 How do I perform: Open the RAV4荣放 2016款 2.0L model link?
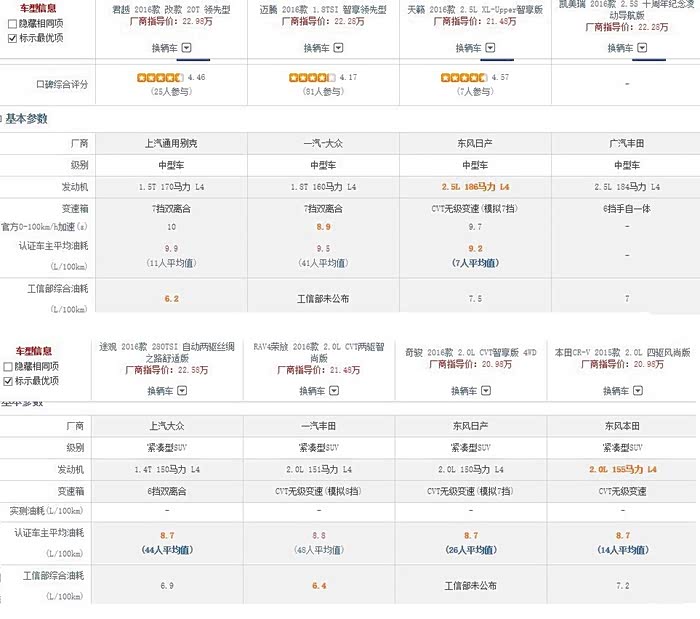click(319, 353)
